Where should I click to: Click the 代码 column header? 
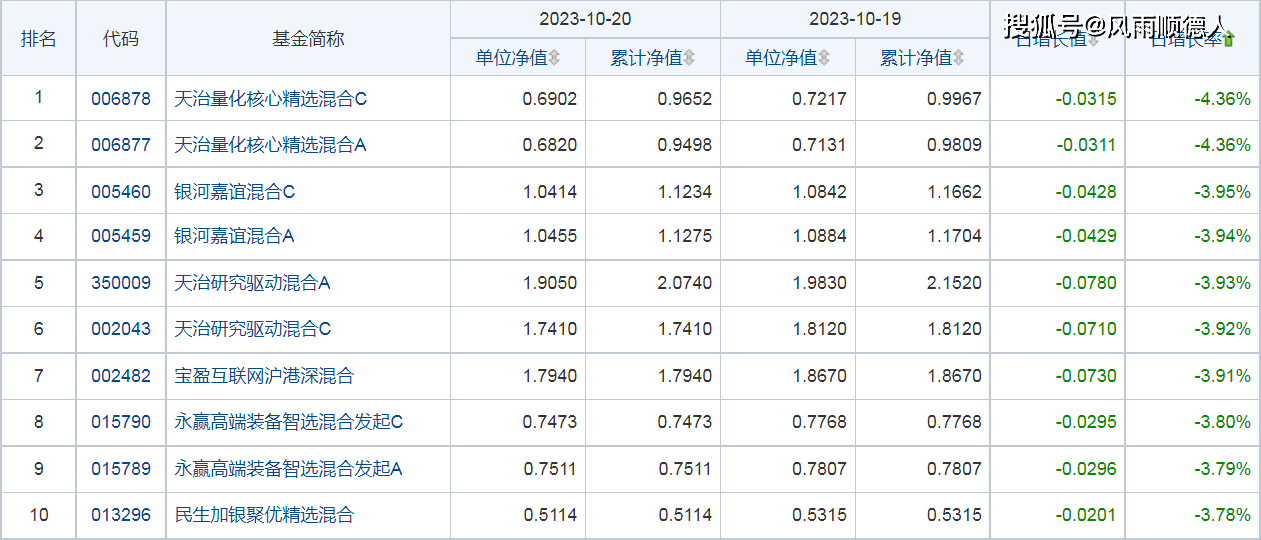pyautogui.click(x=121, y=38)
